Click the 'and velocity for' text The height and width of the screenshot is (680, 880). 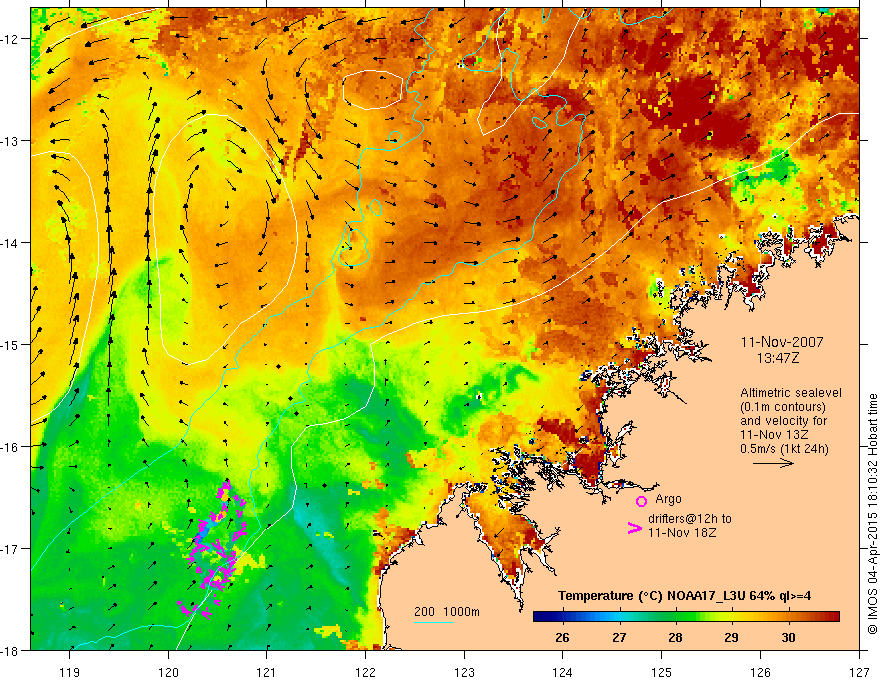[783, 421]
